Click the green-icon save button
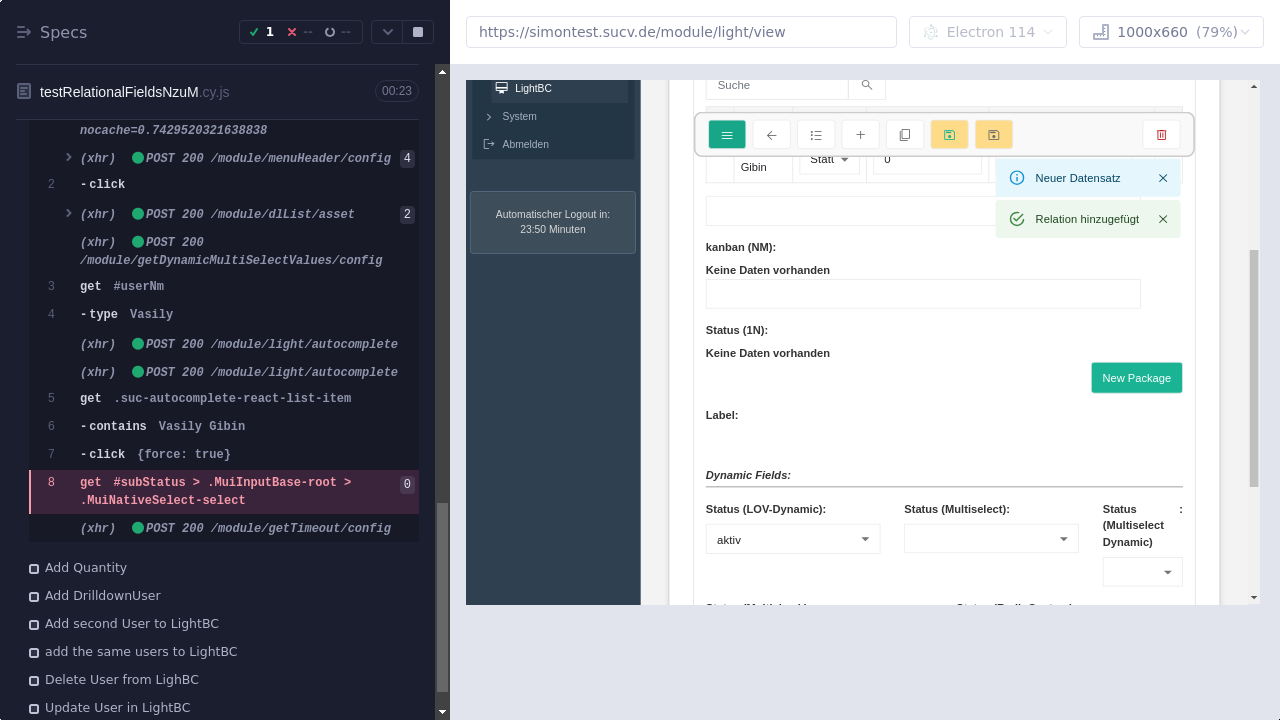Image resolution: width=1280 pixels, height=720 pixels. coord(949,135)
